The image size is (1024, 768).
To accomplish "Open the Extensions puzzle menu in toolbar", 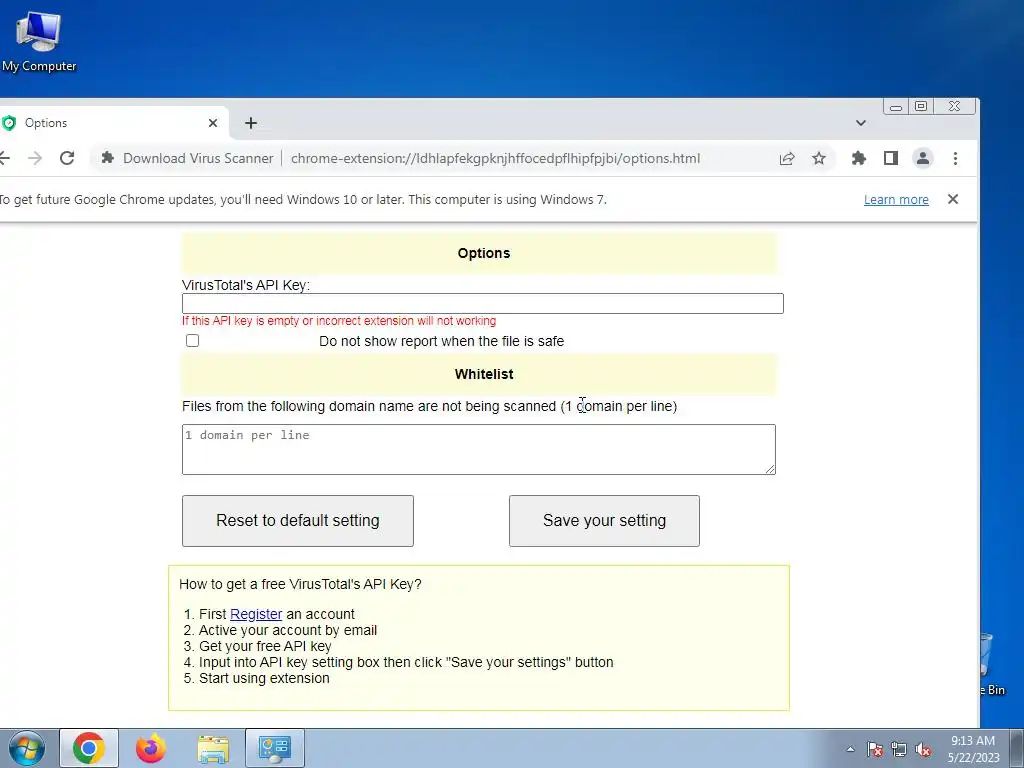I will click(x=859, y=158).
